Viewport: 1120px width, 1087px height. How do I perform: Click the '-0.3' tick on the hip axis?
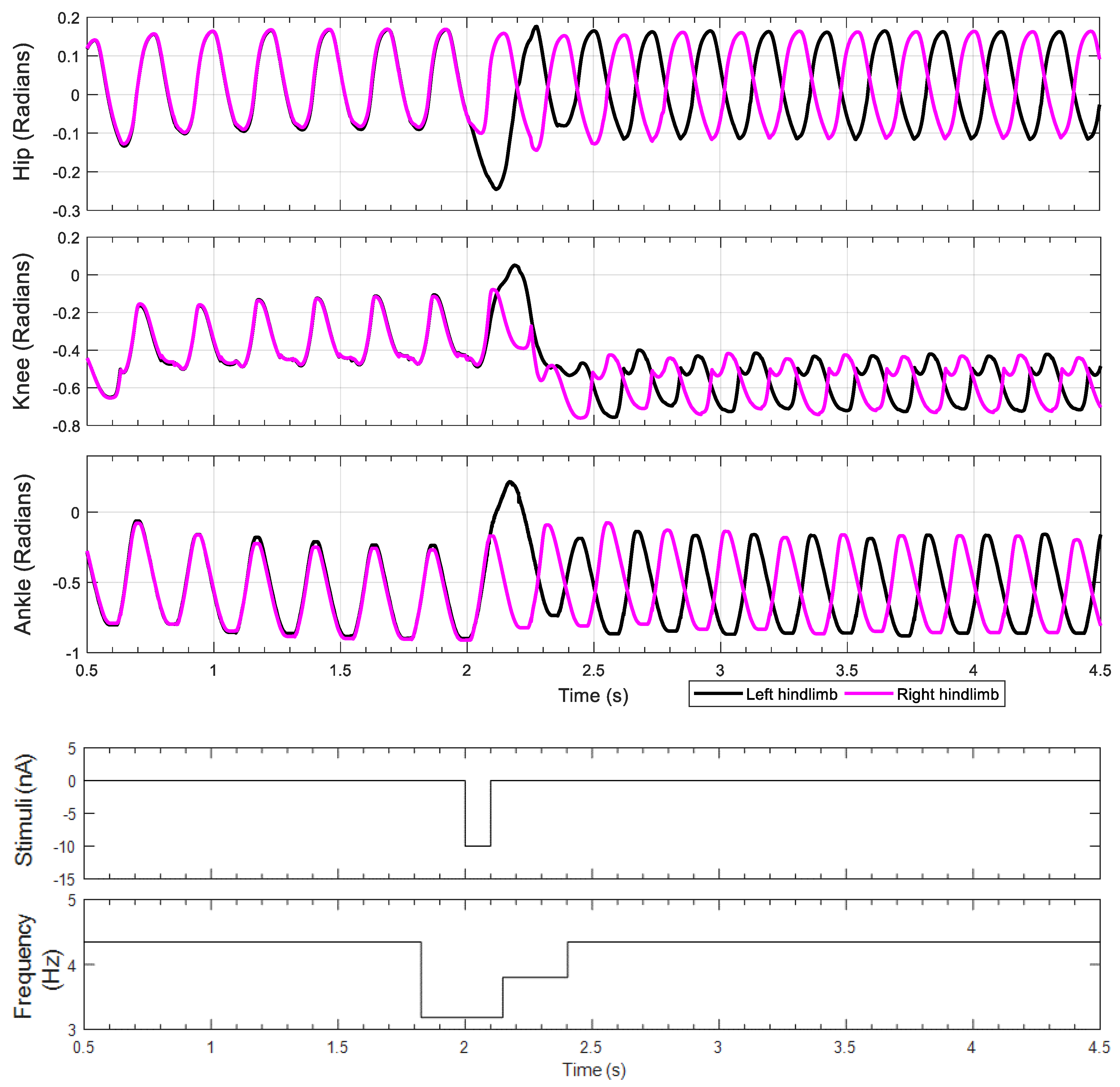66,212
